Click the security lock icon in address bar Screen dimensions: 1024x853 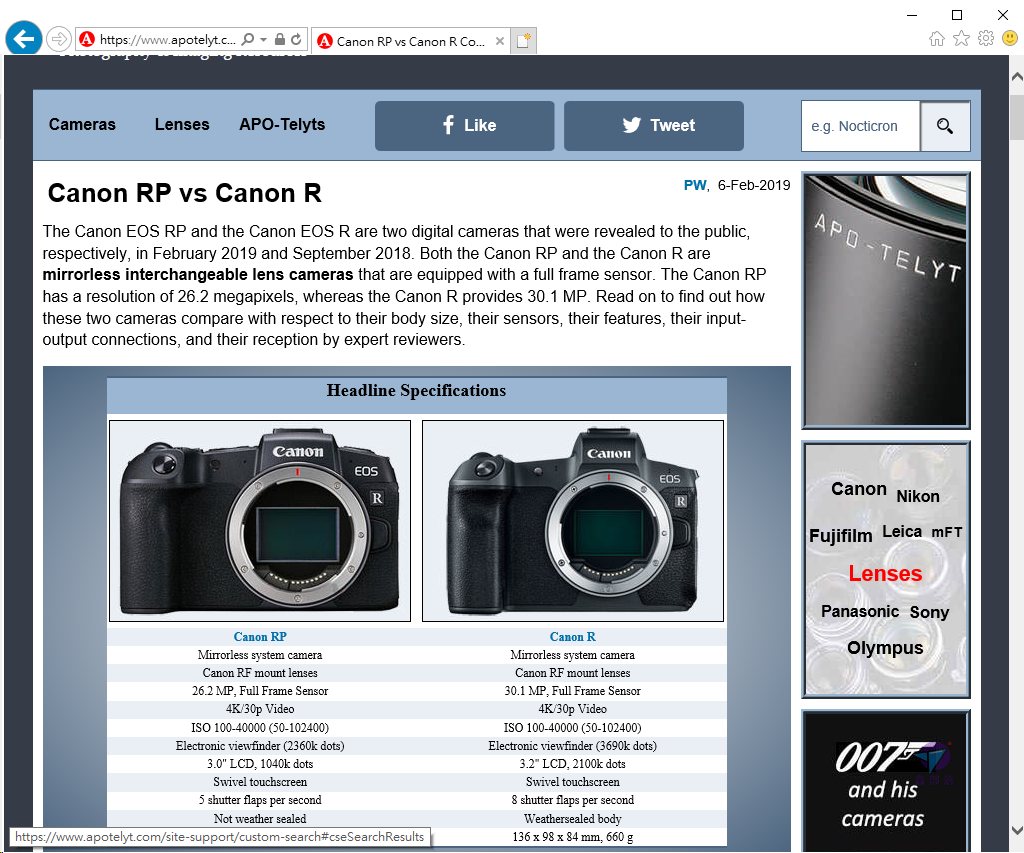280,39
